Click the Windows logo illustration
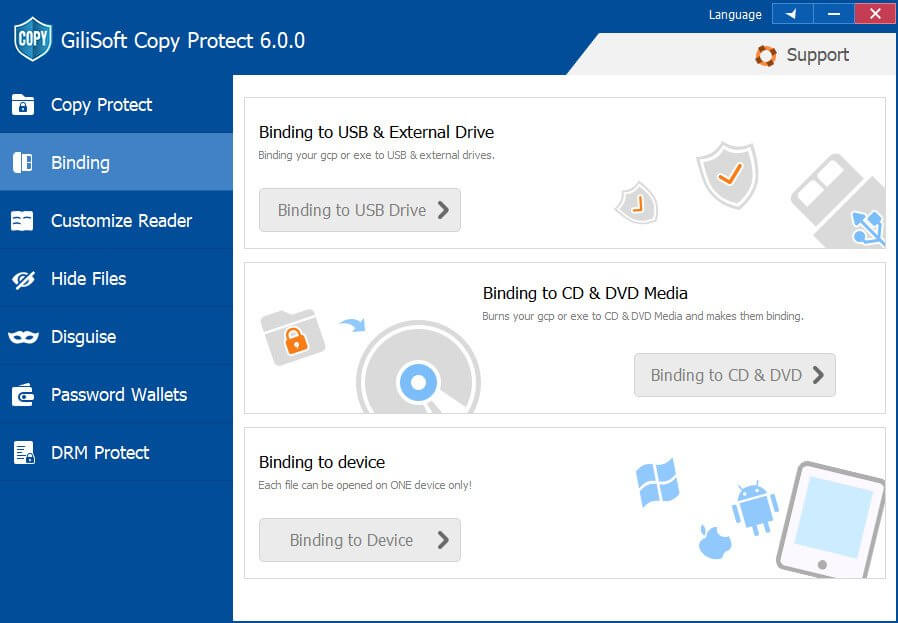This screenshot has width=898, height=623. click(x=659, y=485)
